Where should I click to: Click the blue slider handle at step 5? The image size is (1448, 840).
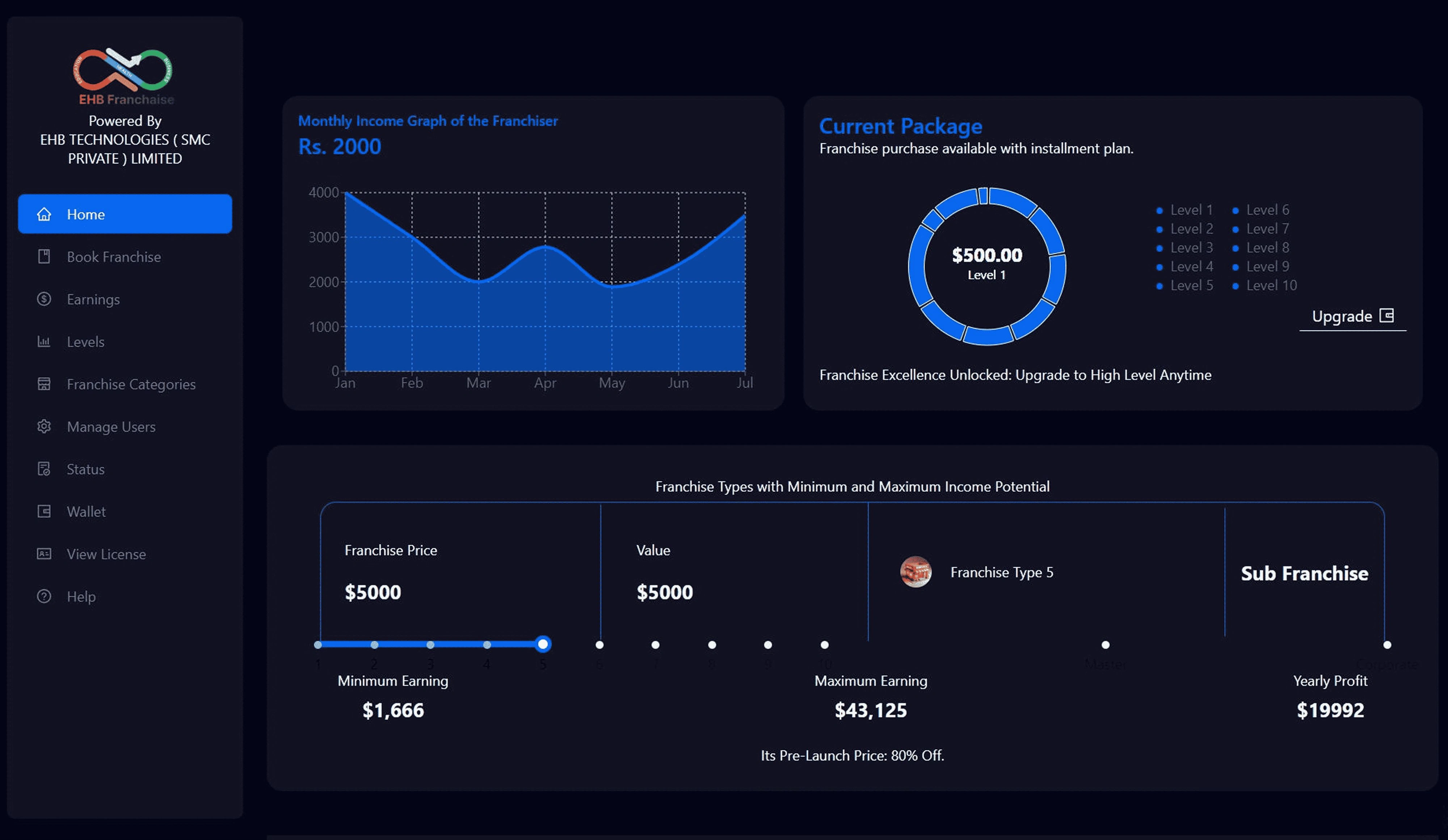click(x=542, y=644)
